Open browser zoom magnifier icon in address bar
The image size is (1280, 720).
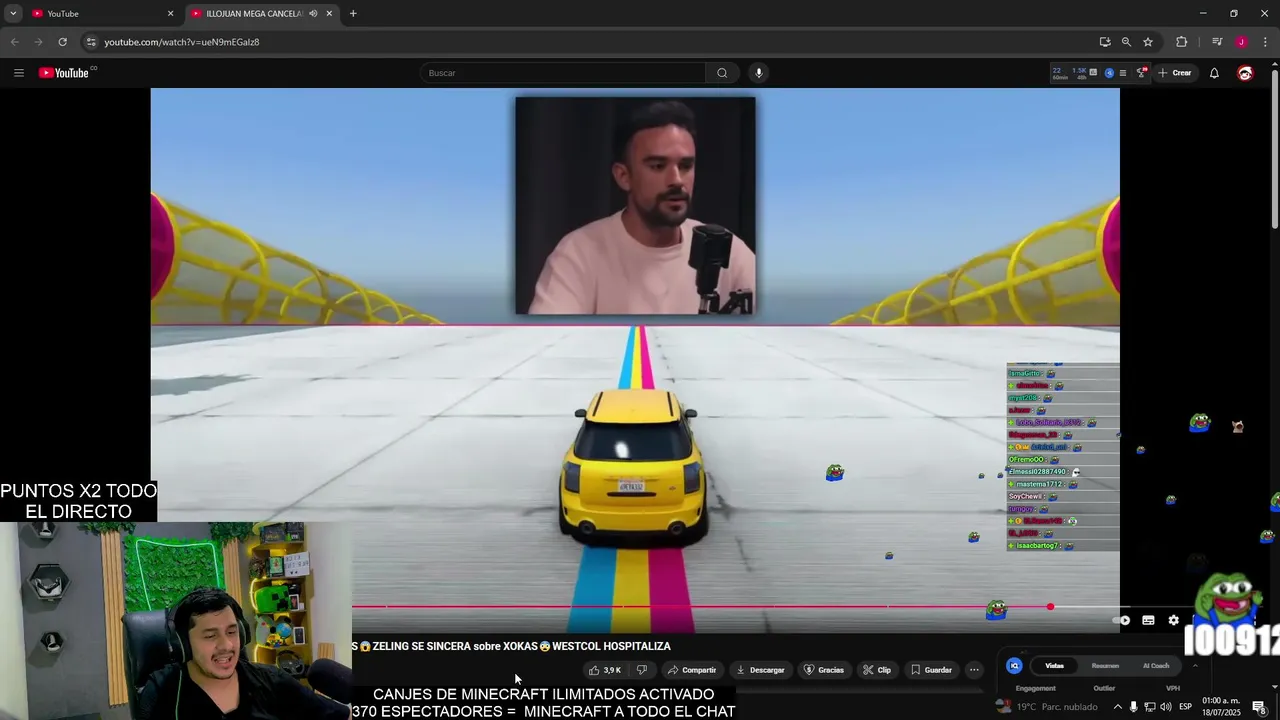click(x=1126, y=42)
